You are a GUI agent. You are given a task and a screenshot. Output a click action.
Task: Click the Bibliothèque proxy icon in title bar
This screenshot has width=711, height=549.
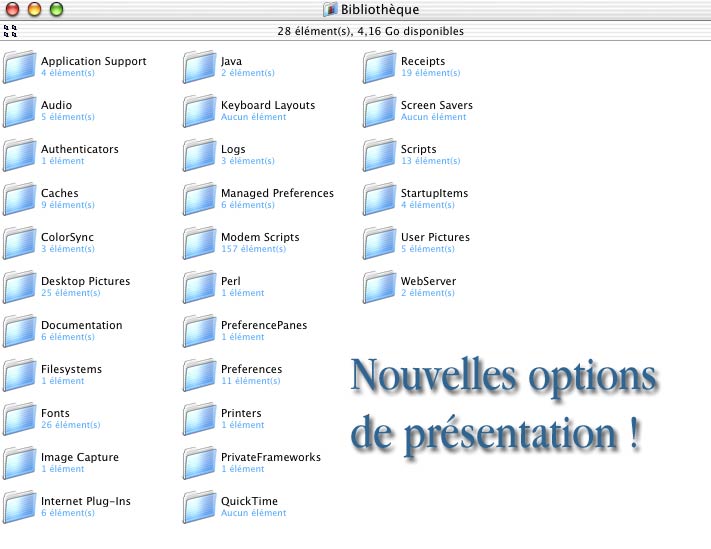(330, 9)
